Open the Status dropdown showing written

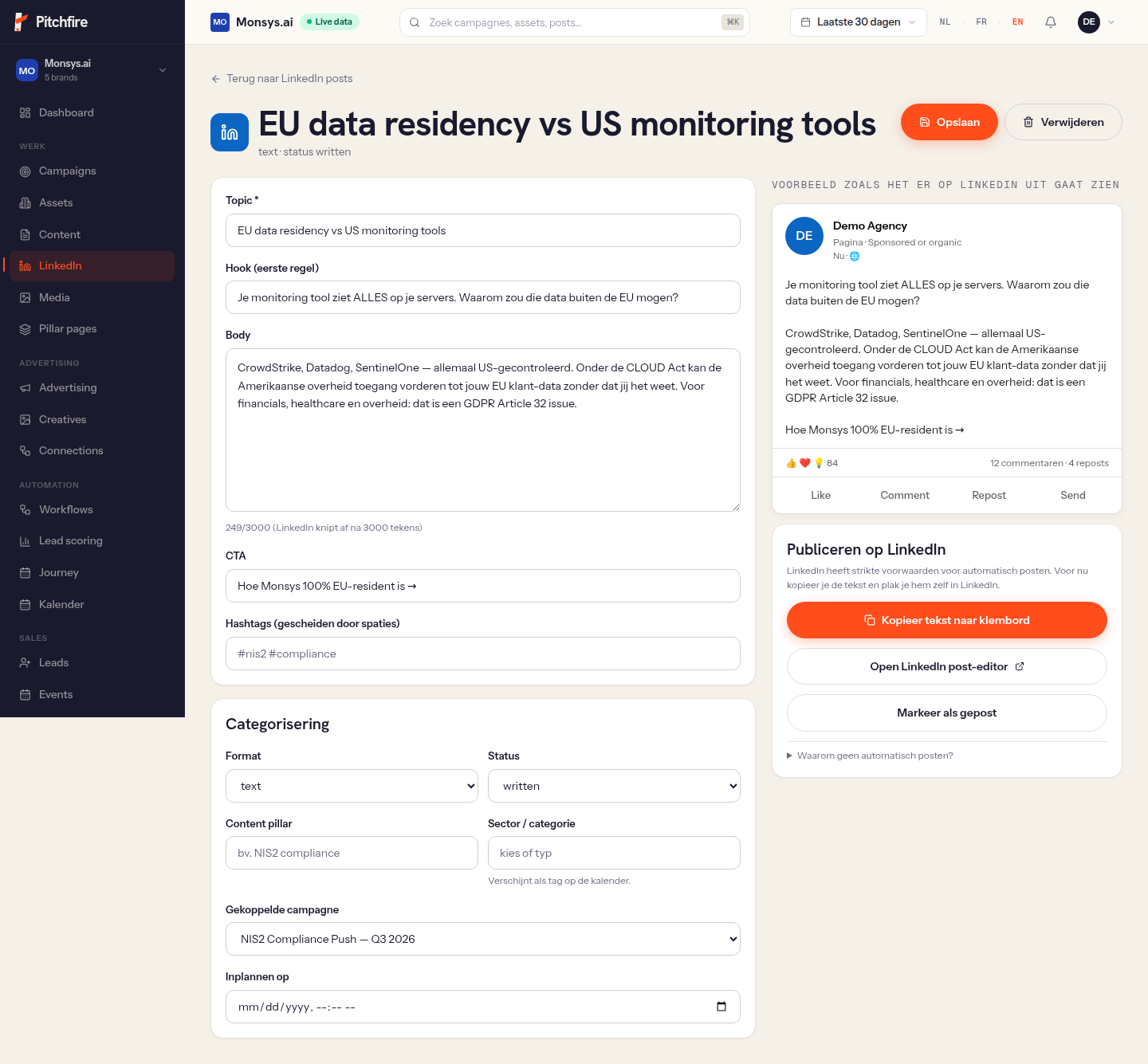coord(614,786)
